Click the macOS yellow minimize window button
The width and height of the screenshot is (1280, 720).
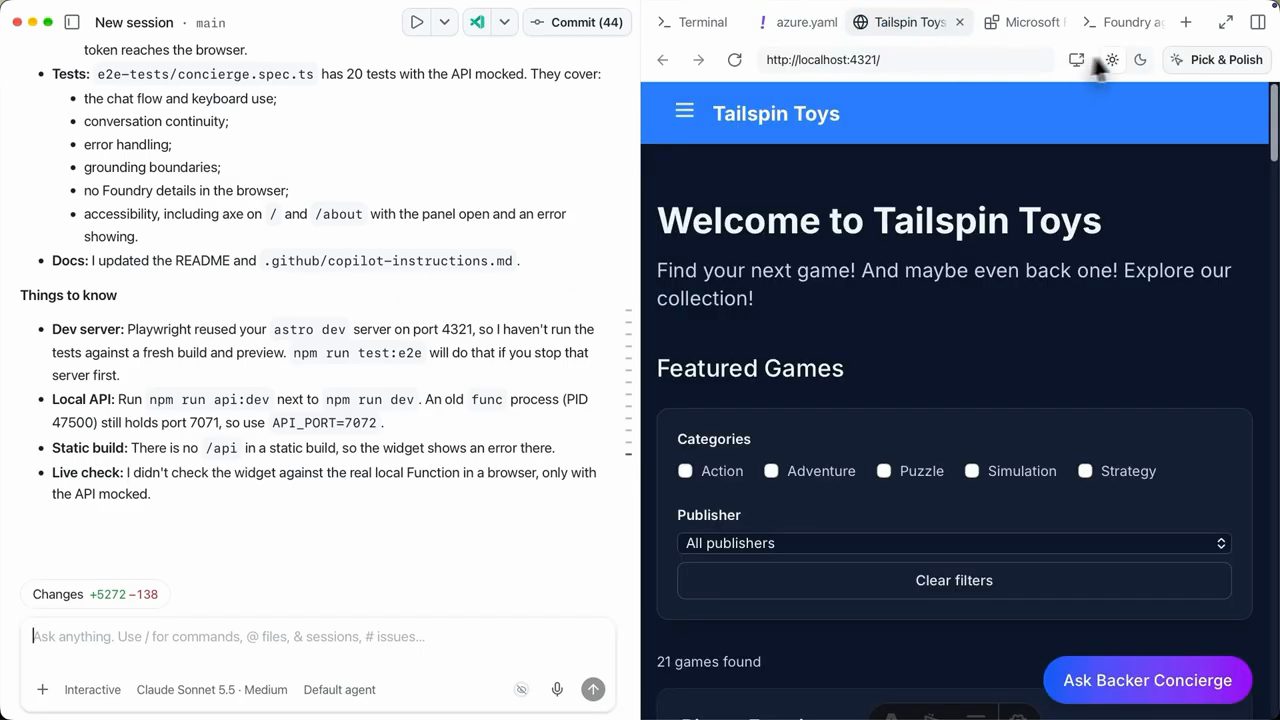click(33, 22)
